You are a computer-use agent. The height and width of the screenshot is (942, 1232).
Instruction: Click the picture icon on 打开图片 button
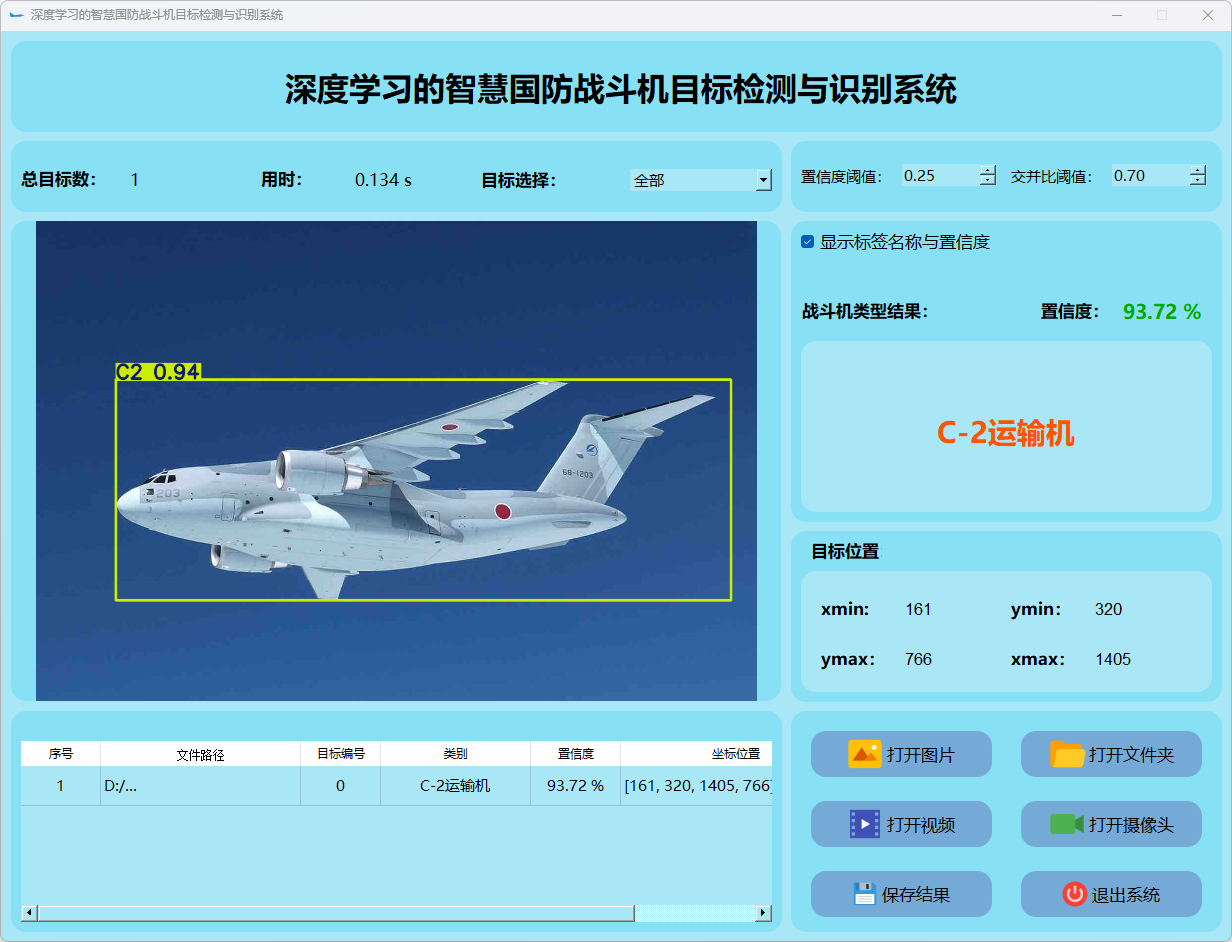click(864, 754)
